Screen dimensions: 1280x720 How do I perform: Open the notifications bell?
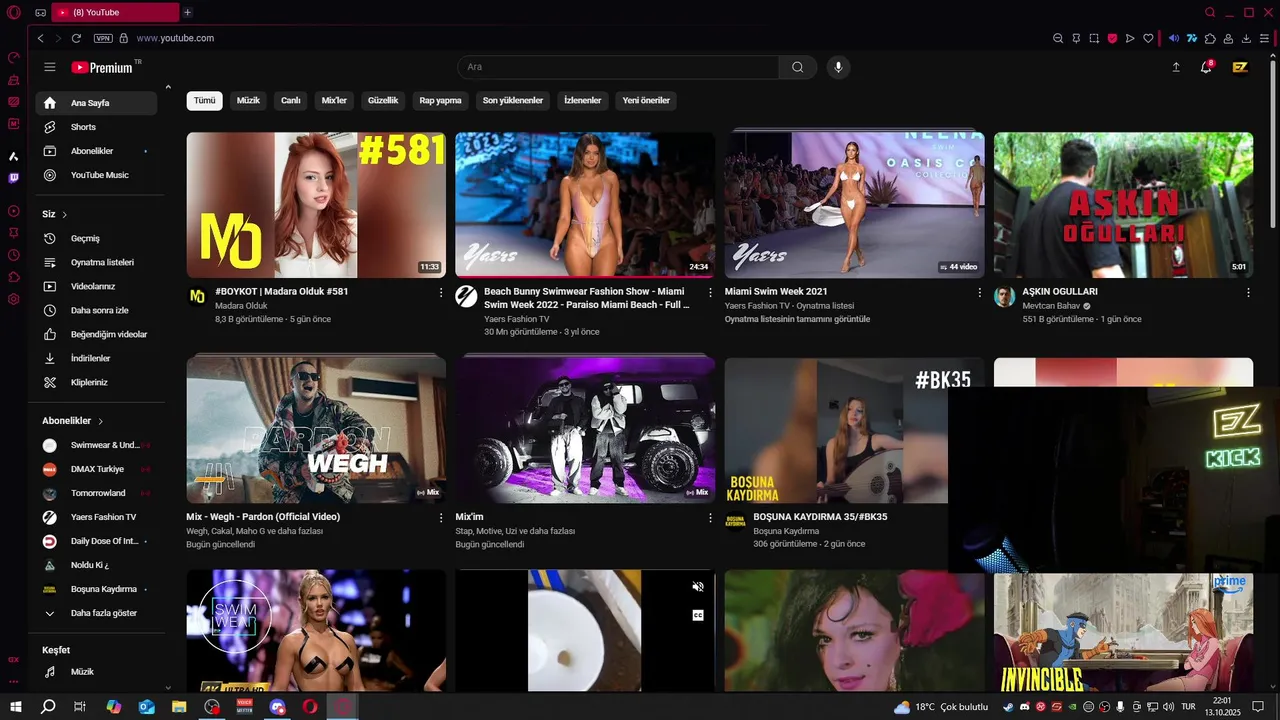point(1207,67)
